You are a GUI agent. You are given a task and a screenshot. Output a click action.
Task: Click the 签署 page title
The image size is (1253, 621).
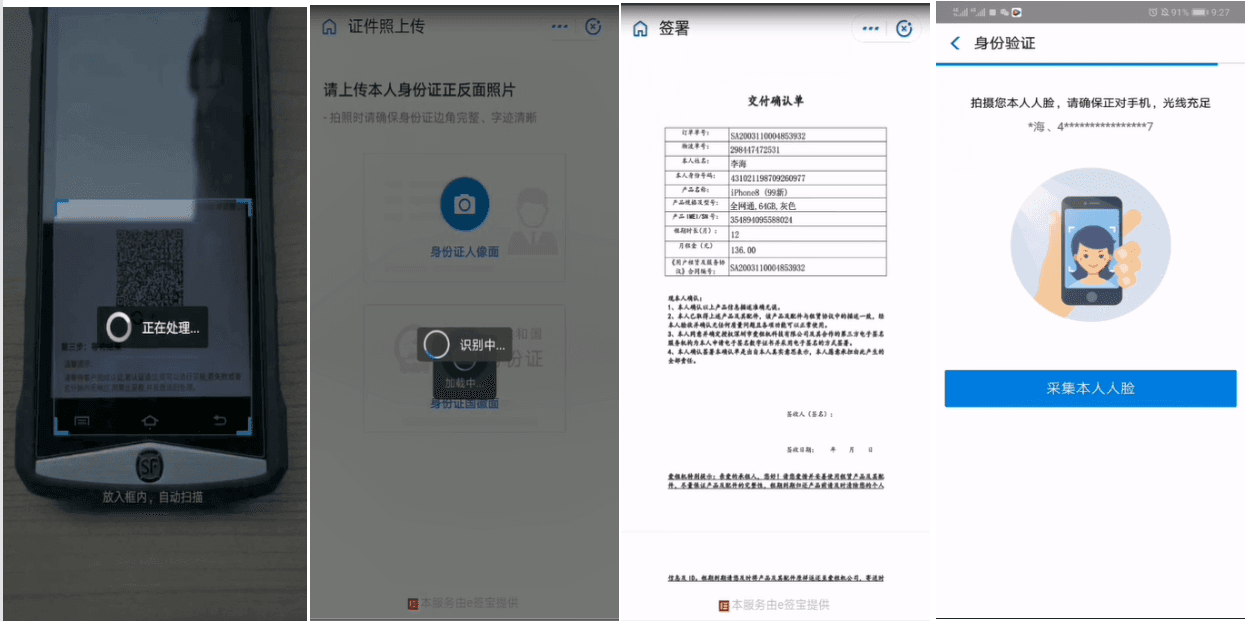point(674,29)
